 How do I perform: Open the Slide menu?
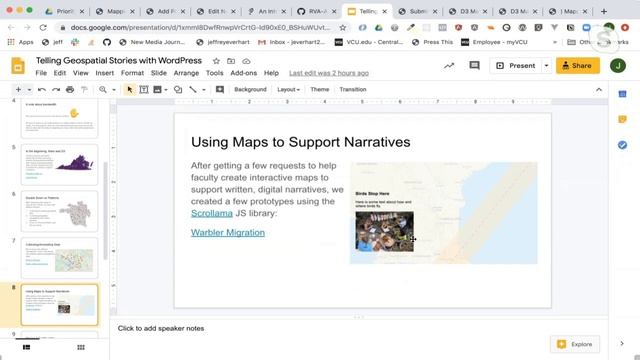(x=159, y=73)
